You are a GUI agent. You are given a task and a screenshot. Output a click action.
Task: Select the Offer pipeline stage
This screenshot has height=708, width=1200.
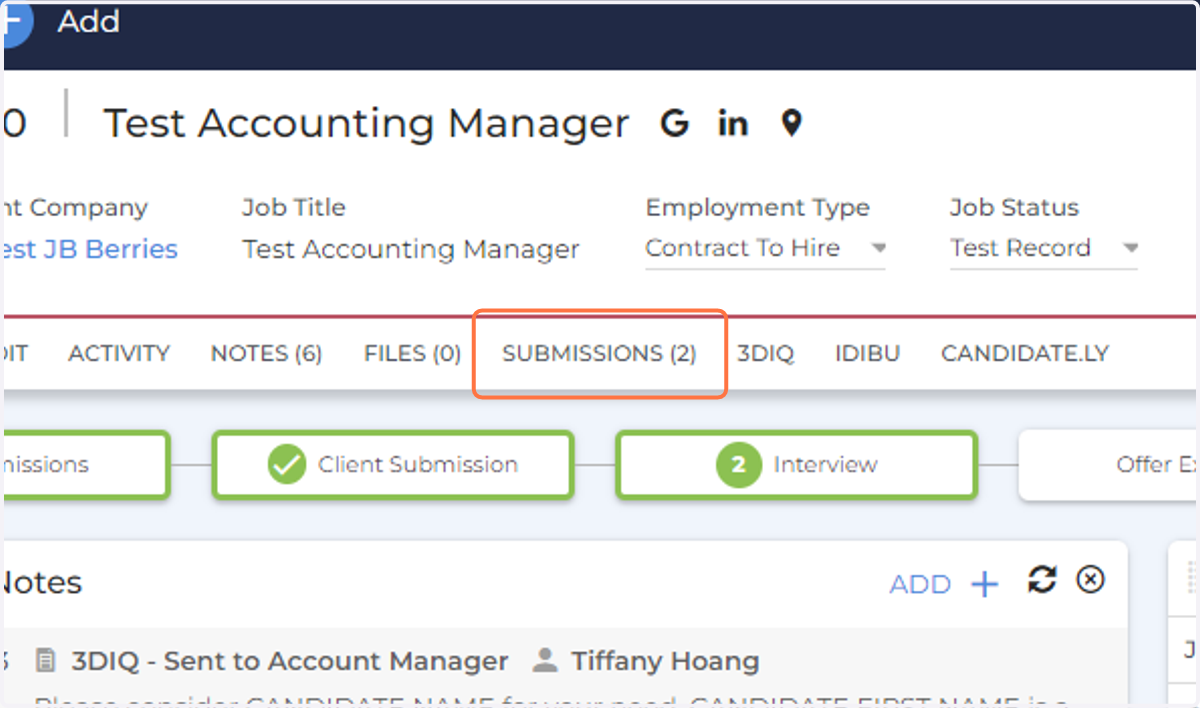click(x=1108, y=465)
